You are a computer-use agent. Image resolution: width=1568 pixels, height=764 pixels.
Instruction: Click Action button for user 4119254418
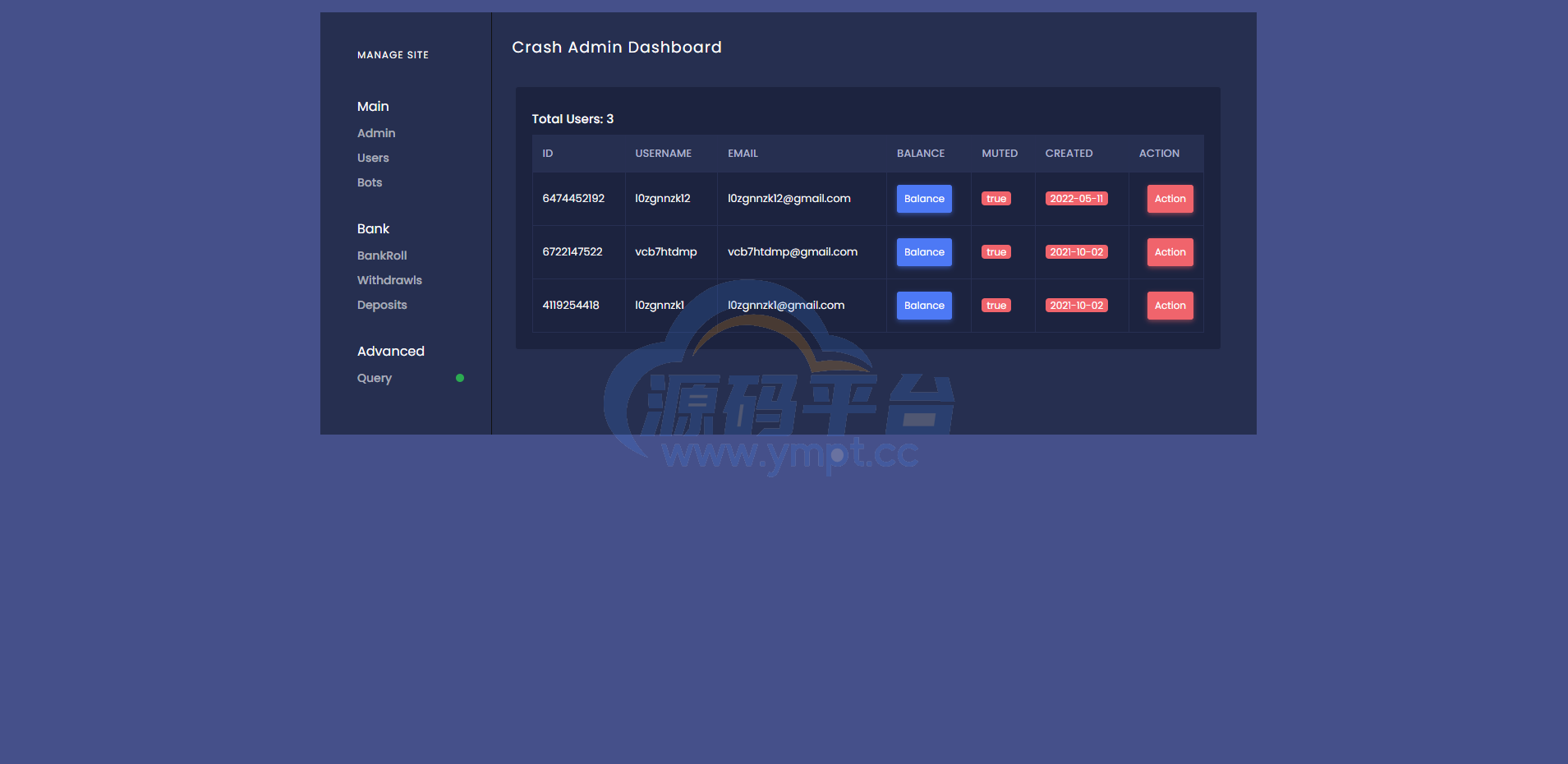pos(1170,306)
